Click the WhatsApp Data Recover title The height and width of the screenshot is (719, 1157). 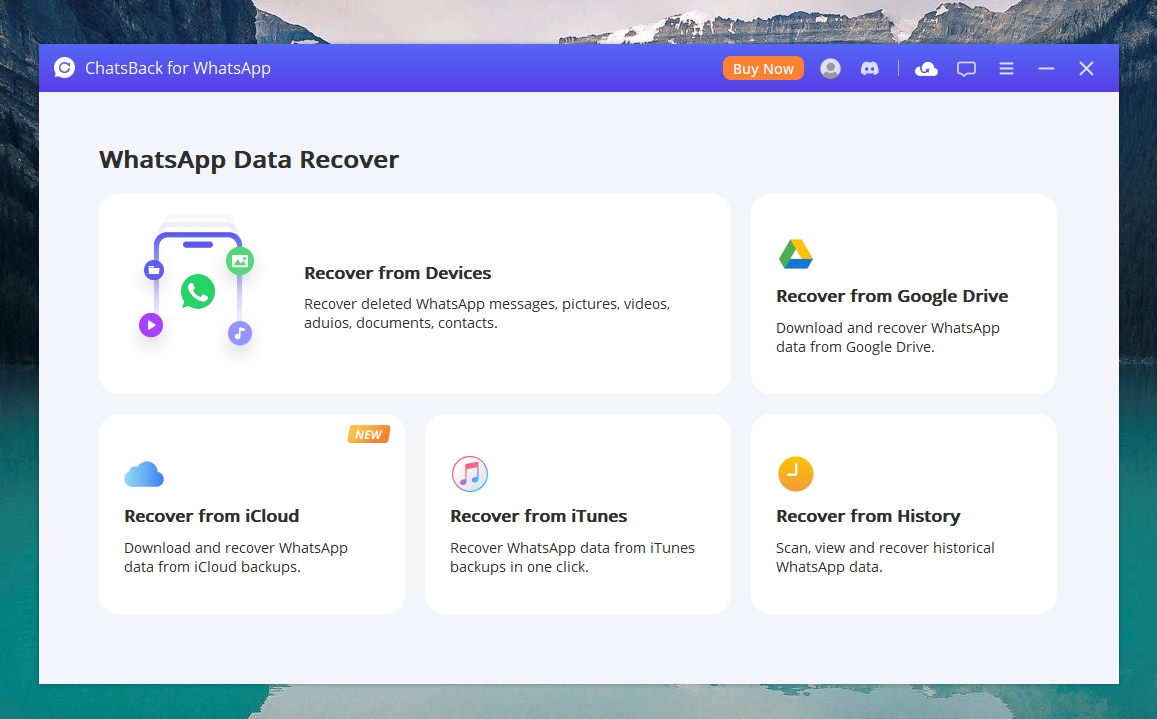click(249, 159)
